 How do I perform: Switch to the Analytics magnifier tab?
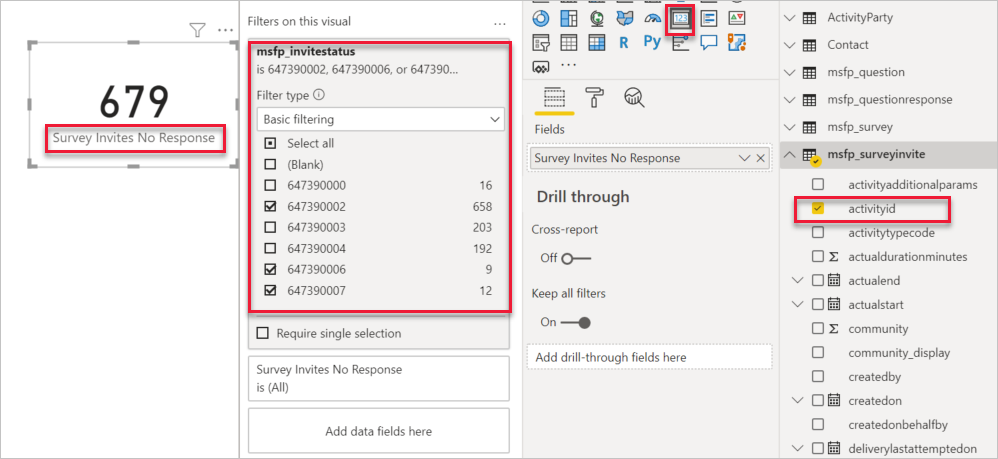point(635,97)
